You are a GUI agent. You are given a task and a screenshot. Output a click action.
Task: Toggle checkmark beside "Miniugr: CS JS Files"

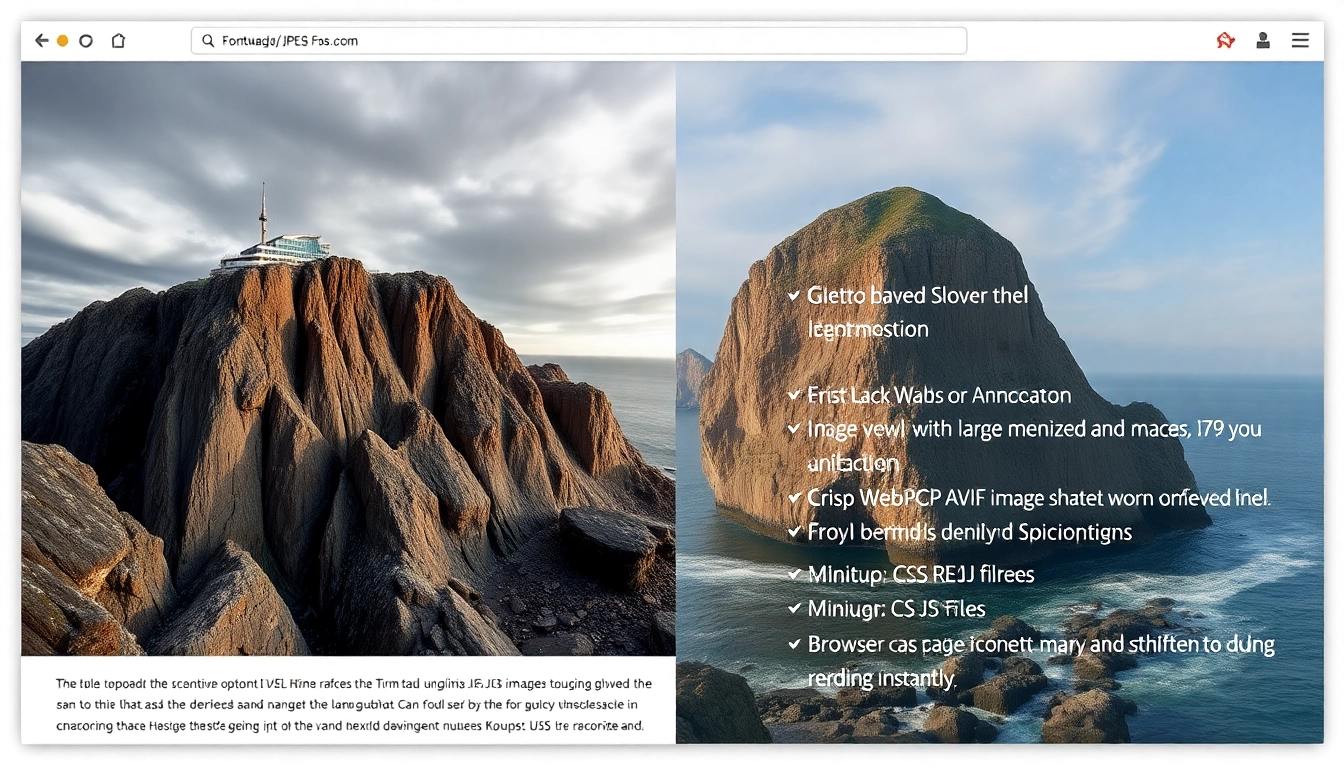[794, 608]
